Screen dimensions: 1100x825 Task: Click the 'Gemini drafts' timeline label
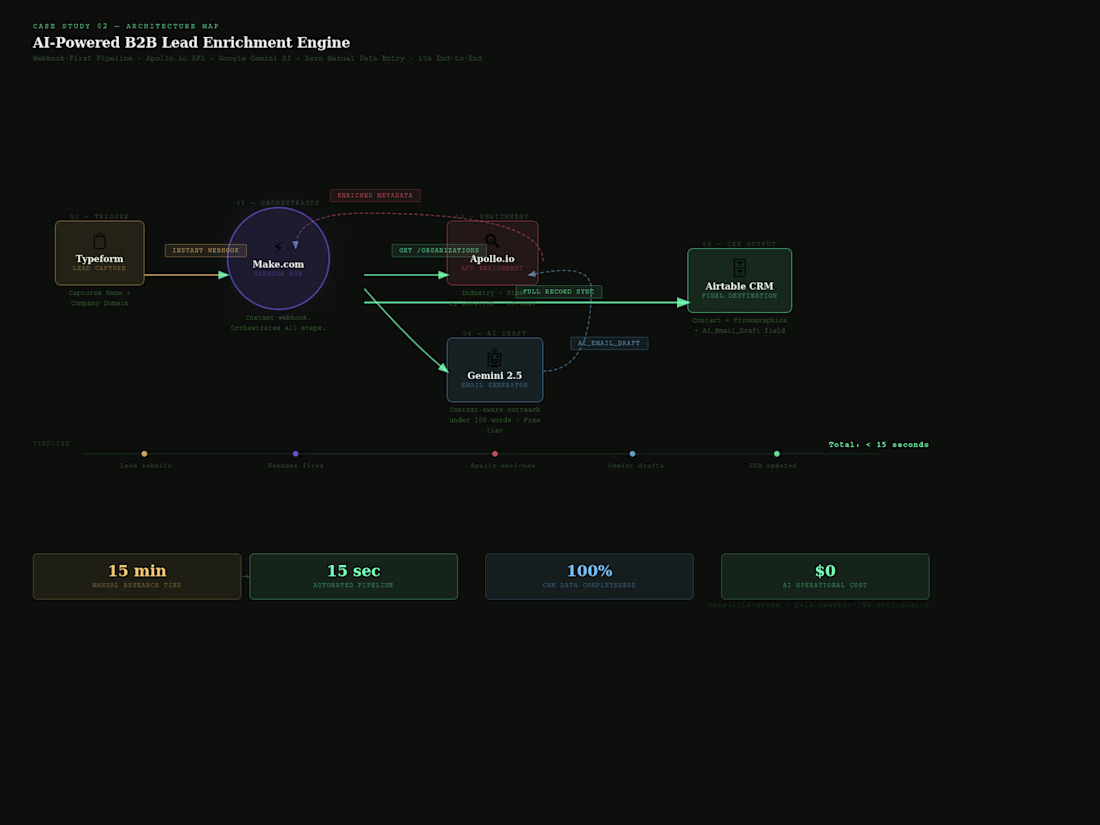pyautogui.click(x=636, y=466)
